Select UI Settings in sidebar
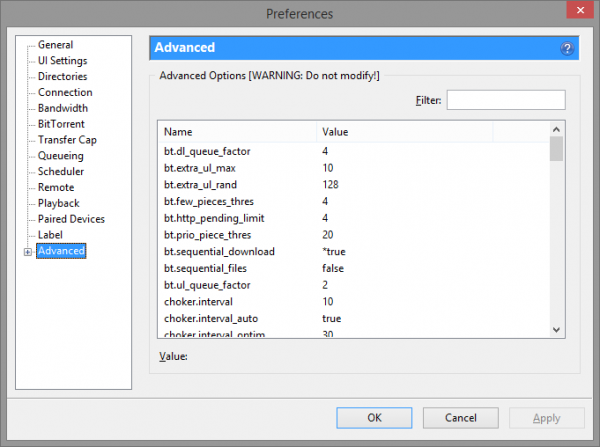Image resolution: width=600 pixels, height=447 pixels. click(x=62, y=61)
